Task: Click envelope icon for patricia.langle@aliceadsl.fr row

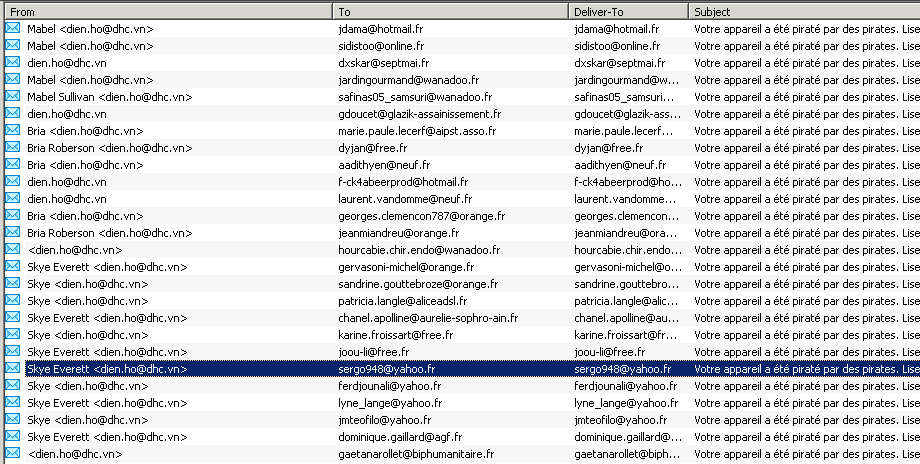Action: [12, 300]
